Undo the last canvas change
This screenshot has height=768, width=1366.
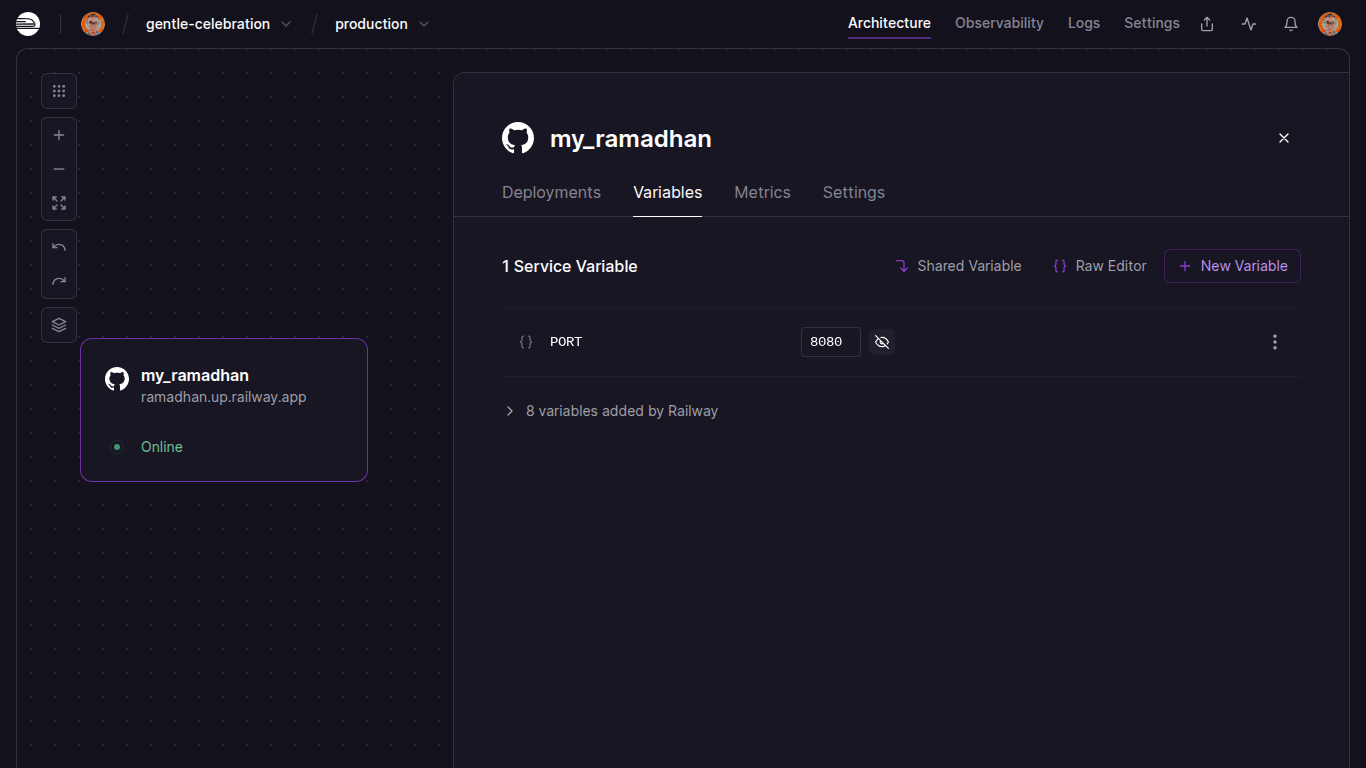click(x=59, y=247)
